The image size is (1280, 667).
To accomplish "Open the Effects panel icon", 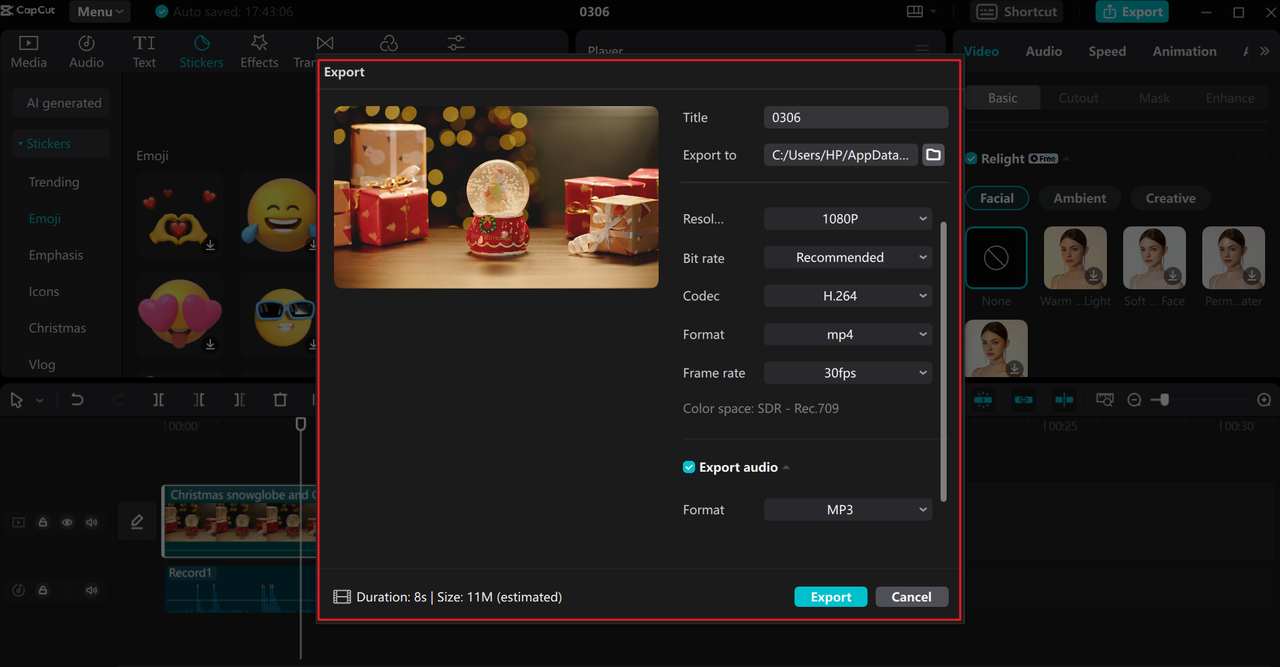I will (259, 43).
